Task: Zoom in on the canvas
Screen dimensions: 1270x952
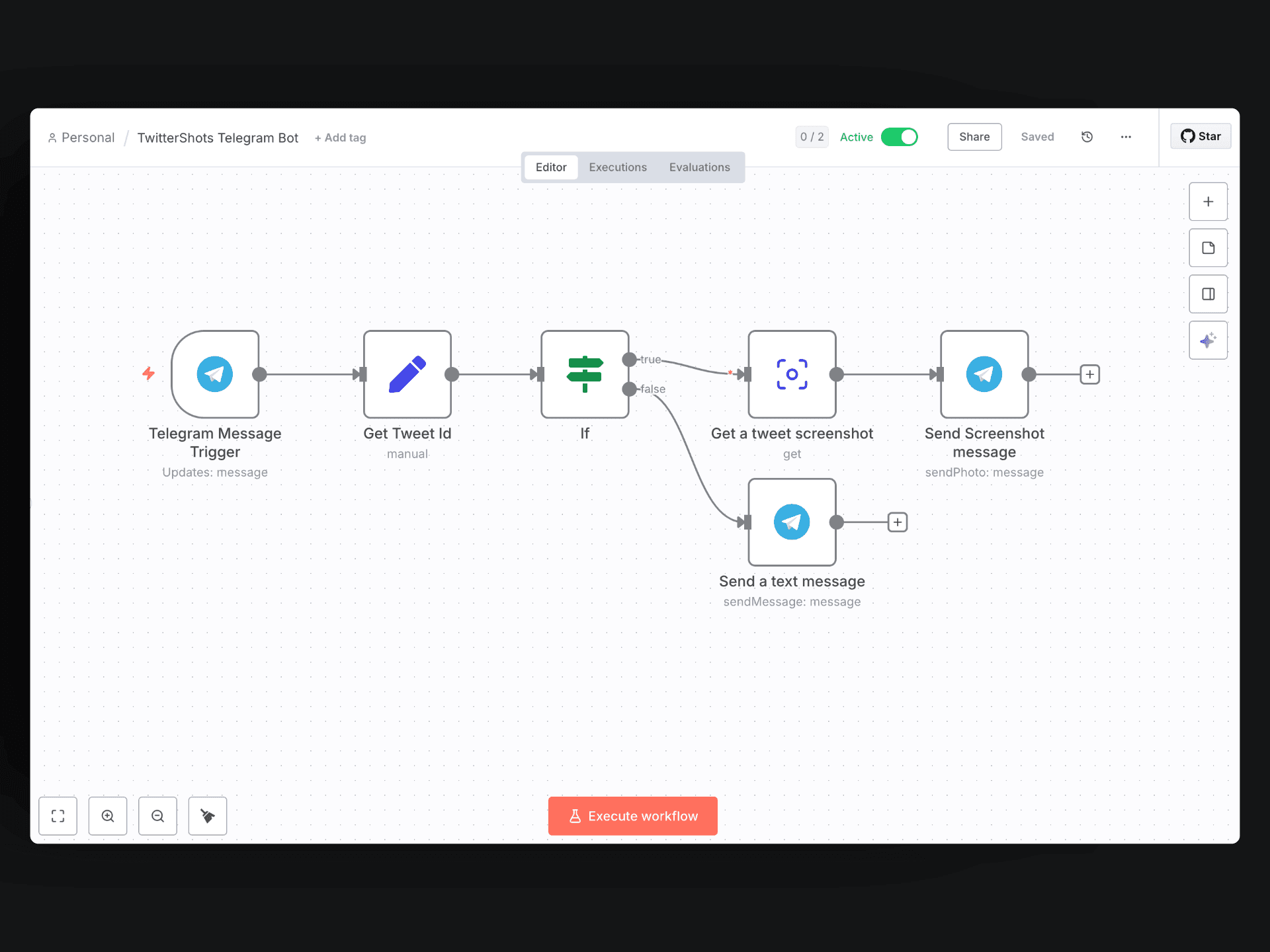Action: tap(108, 816)
